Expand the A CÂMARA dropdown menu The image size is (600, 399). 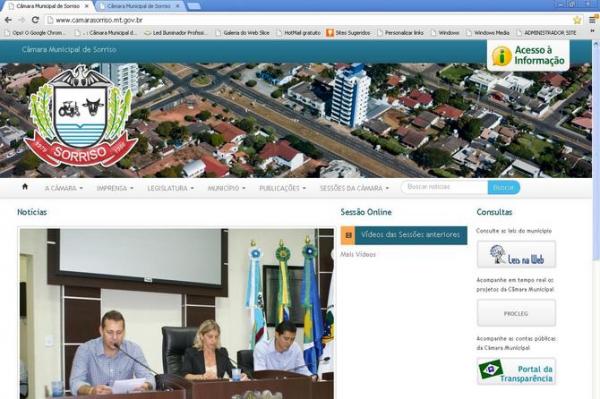coord(64,188)
